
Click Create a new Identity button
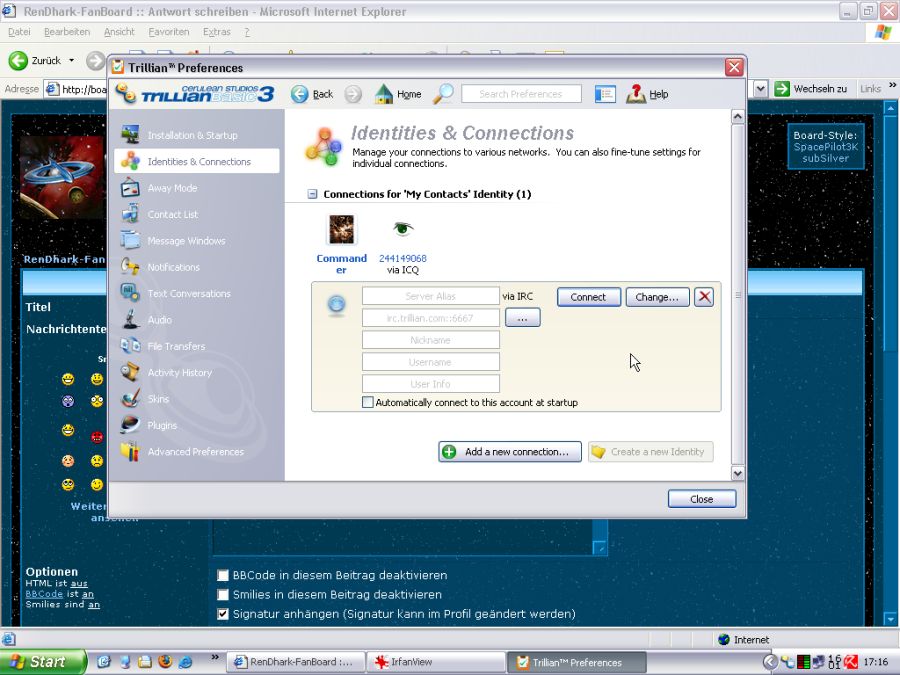click(x=651, y=452)
